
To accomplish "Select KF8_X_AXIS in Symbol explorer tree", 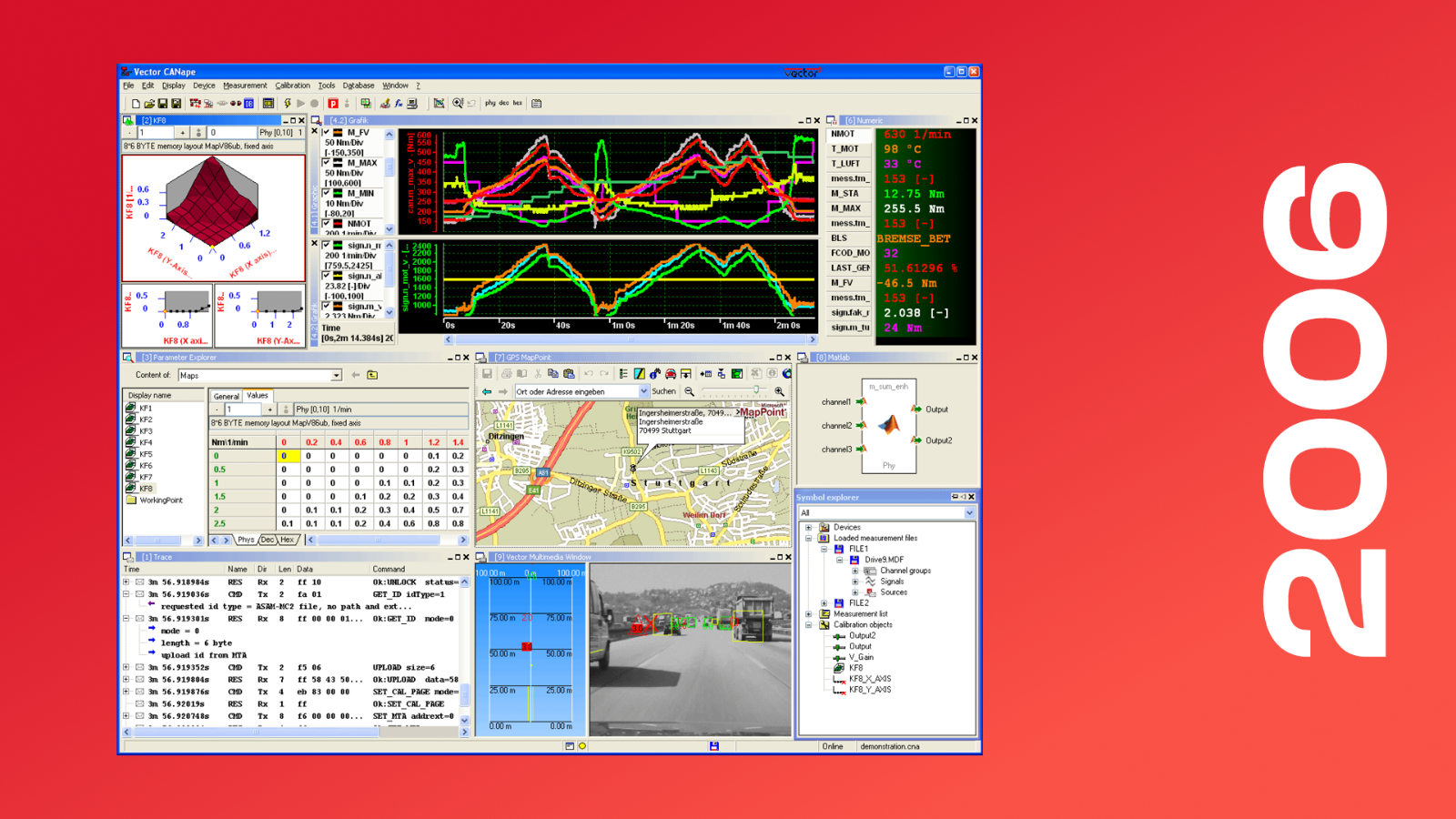I will point(870,679).
